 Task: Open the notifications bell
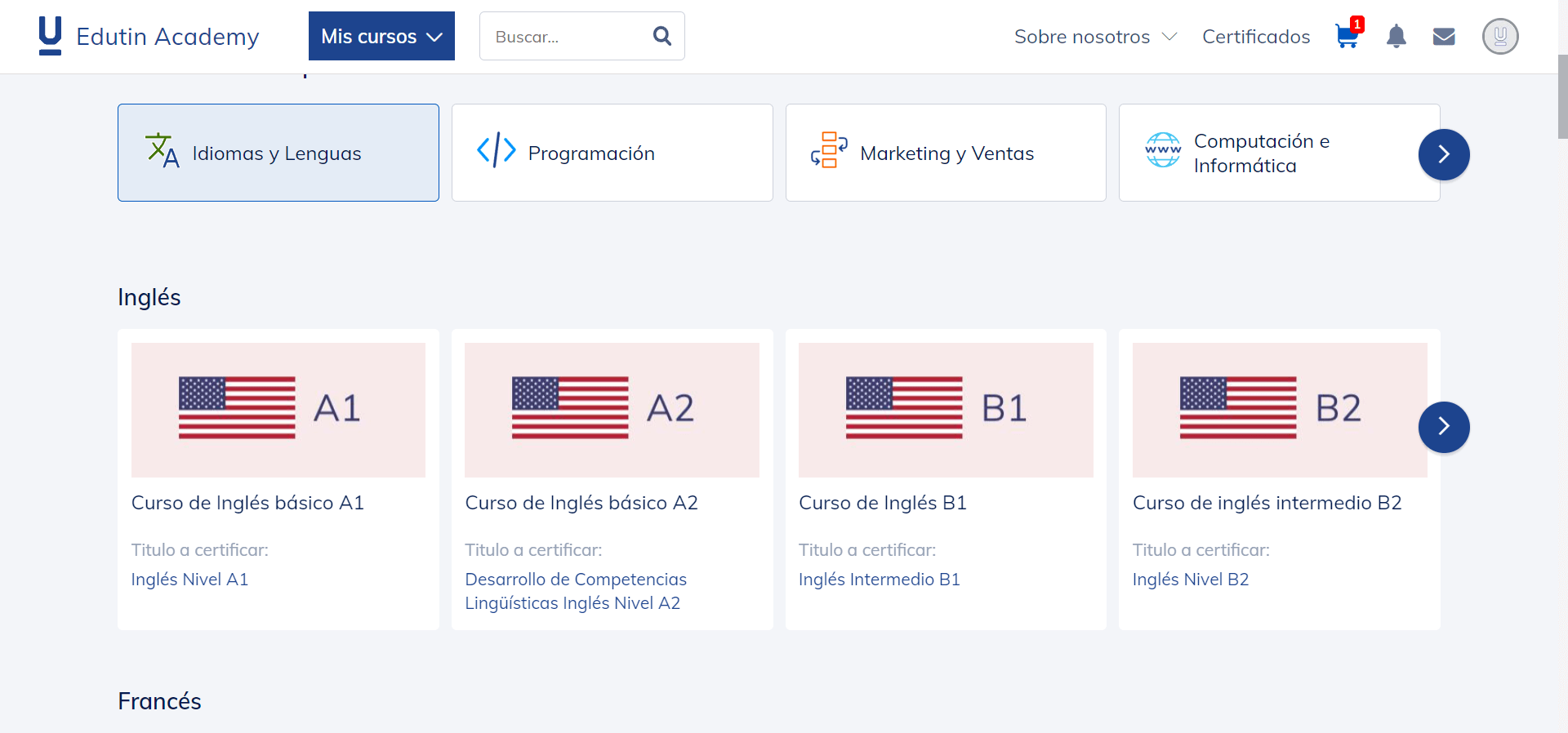click(x=1396, y=36)
